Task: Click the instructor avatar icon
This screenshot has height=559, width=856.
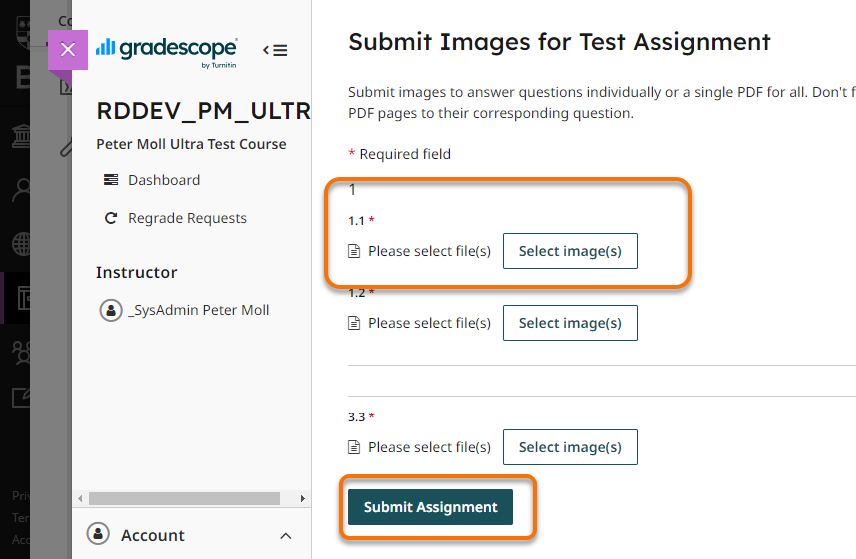Action: tap(110, 310)
